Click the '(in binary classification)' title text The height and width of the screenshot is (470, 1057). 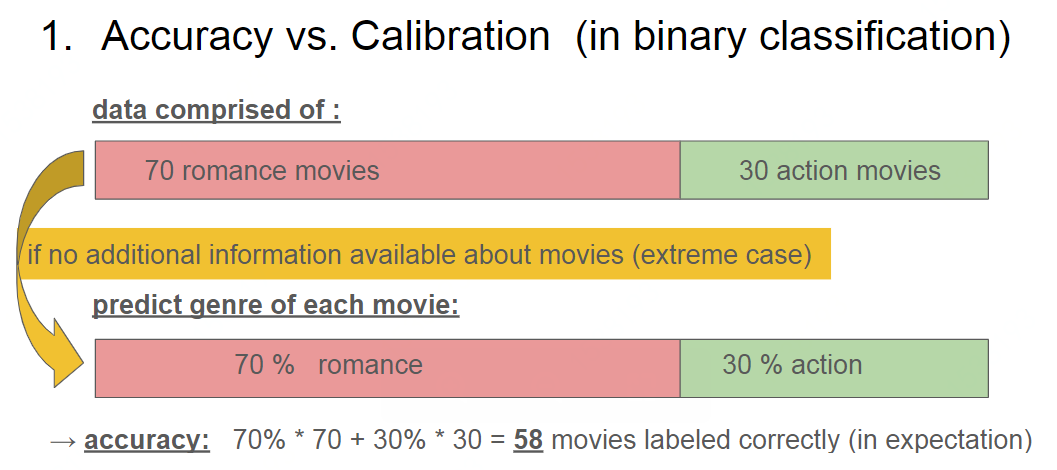point(792,37)
